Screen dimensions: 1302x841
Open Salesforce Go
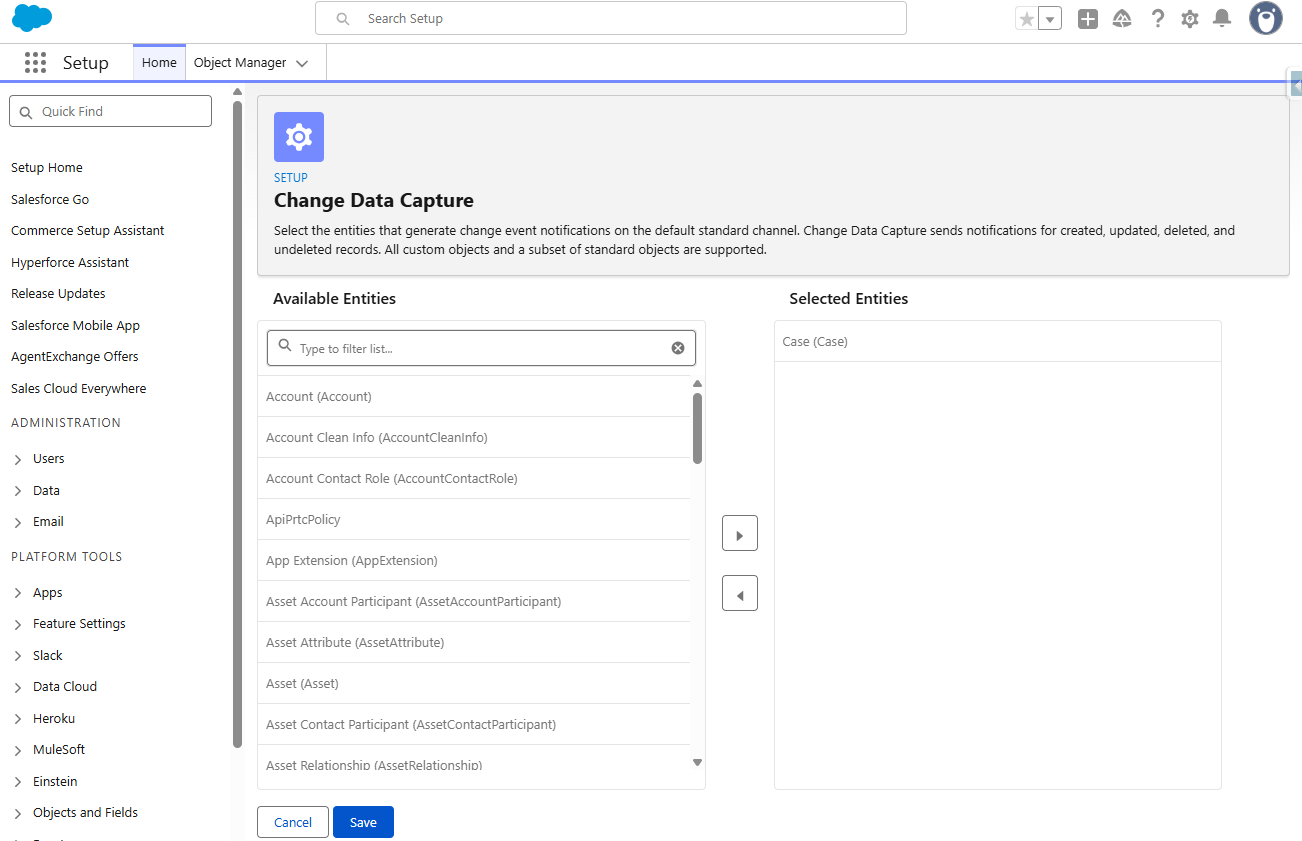tap(50, 200)
